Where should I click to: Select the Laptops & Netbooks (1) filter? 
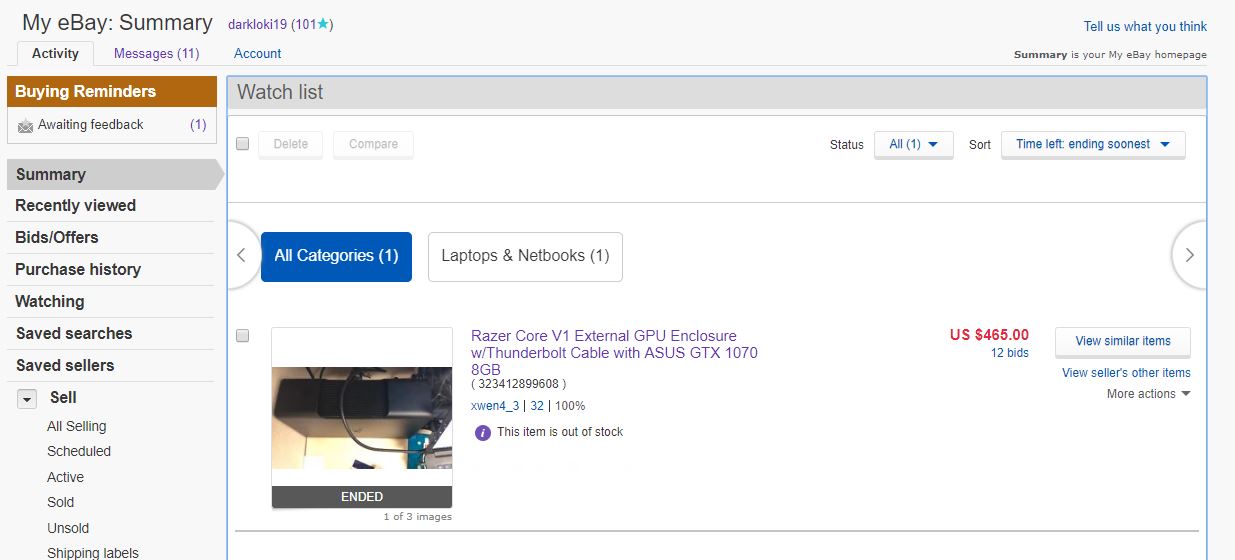pos(525,256)
